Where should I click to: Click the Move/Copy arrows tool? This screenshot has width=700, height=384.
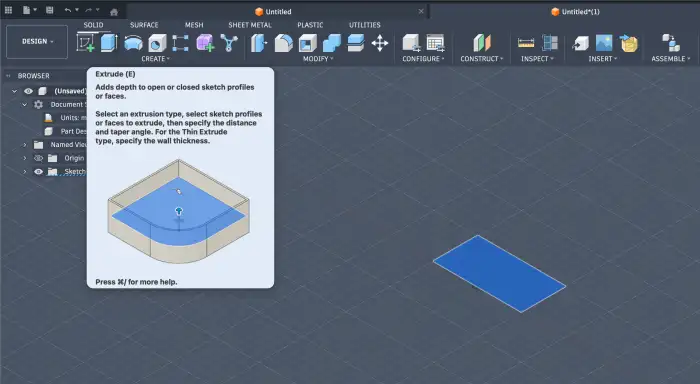pos(380,43)
